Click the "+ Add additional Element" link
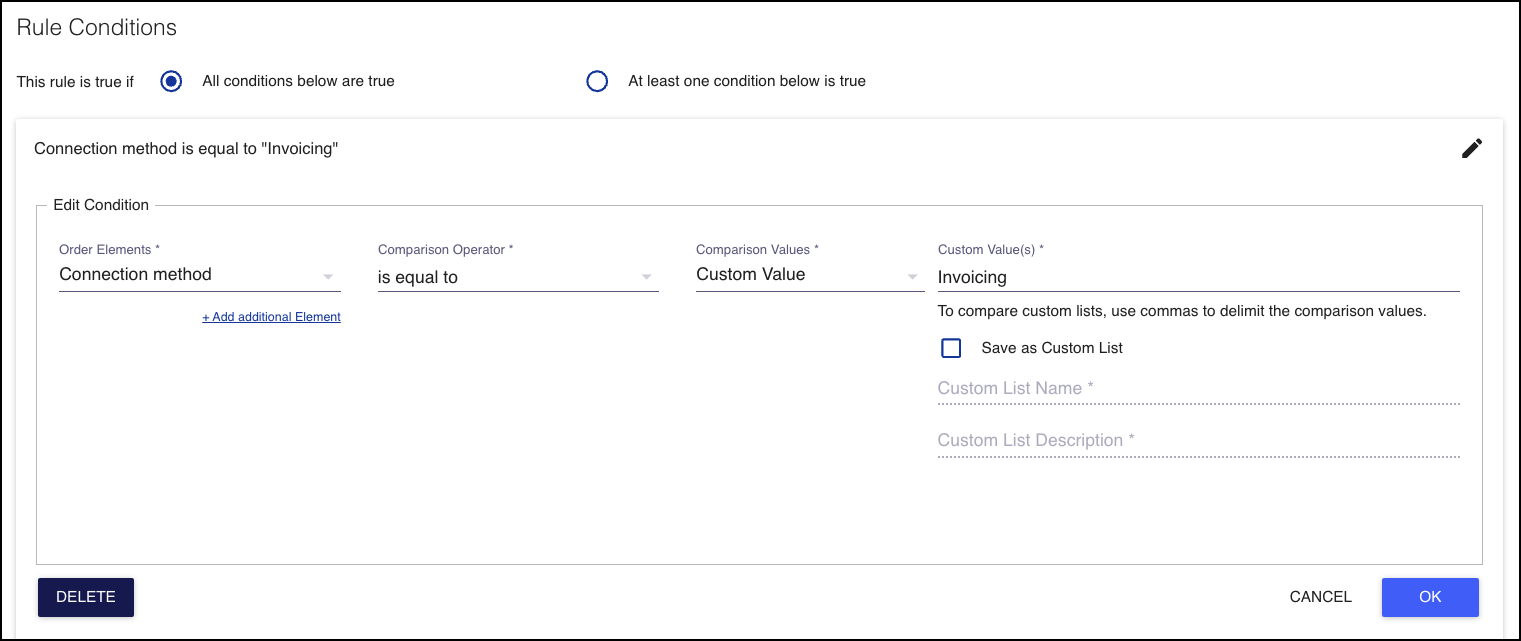 271,317
